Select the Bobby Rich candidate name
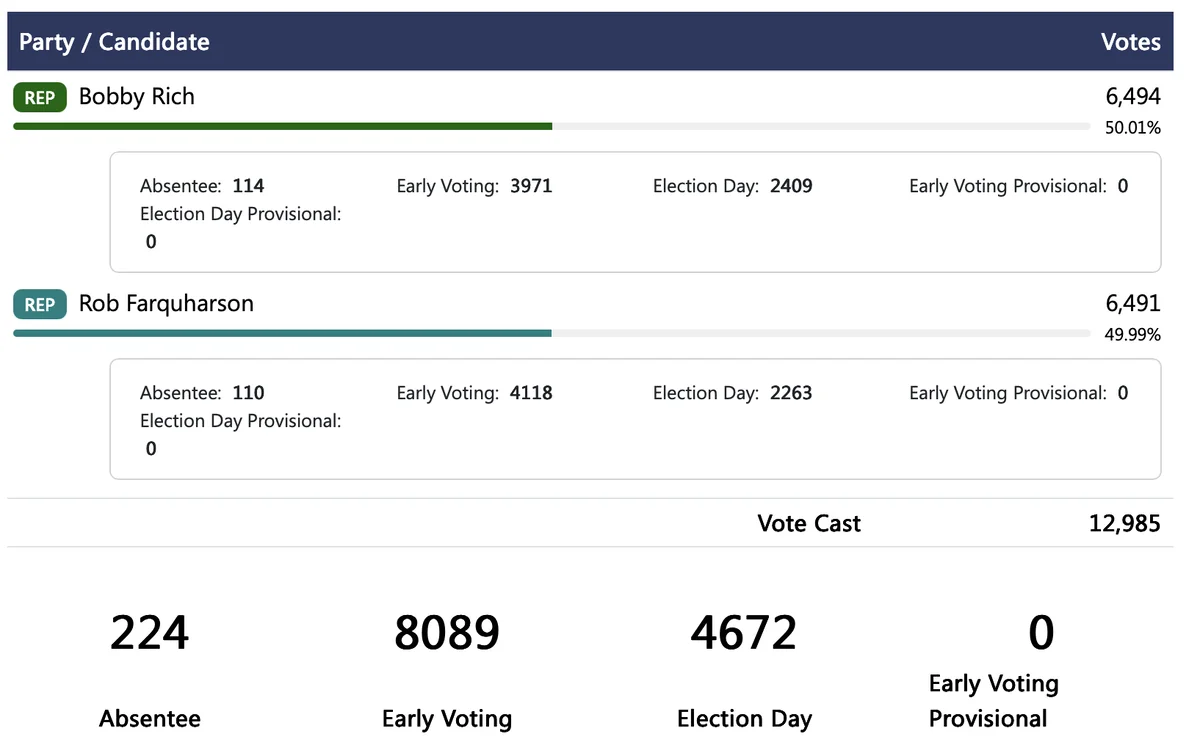This screenshot has height=753, width=1200. pos(136,97)
